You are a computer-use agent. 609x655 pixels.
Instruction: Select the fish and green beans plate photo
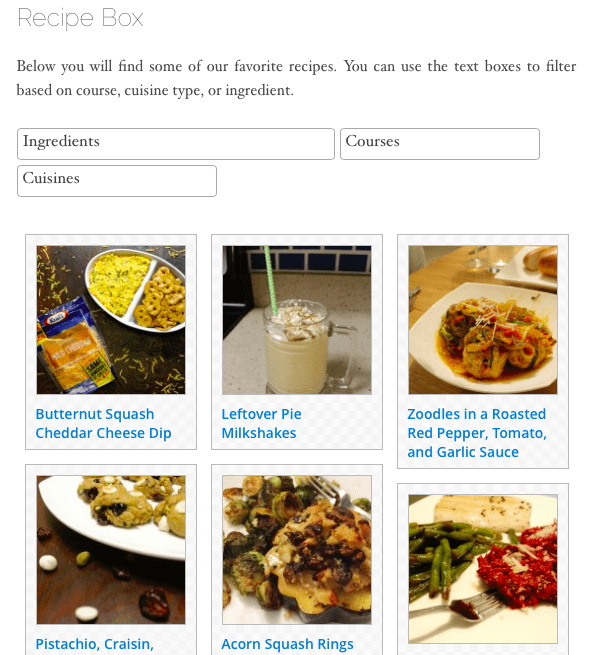483,569
